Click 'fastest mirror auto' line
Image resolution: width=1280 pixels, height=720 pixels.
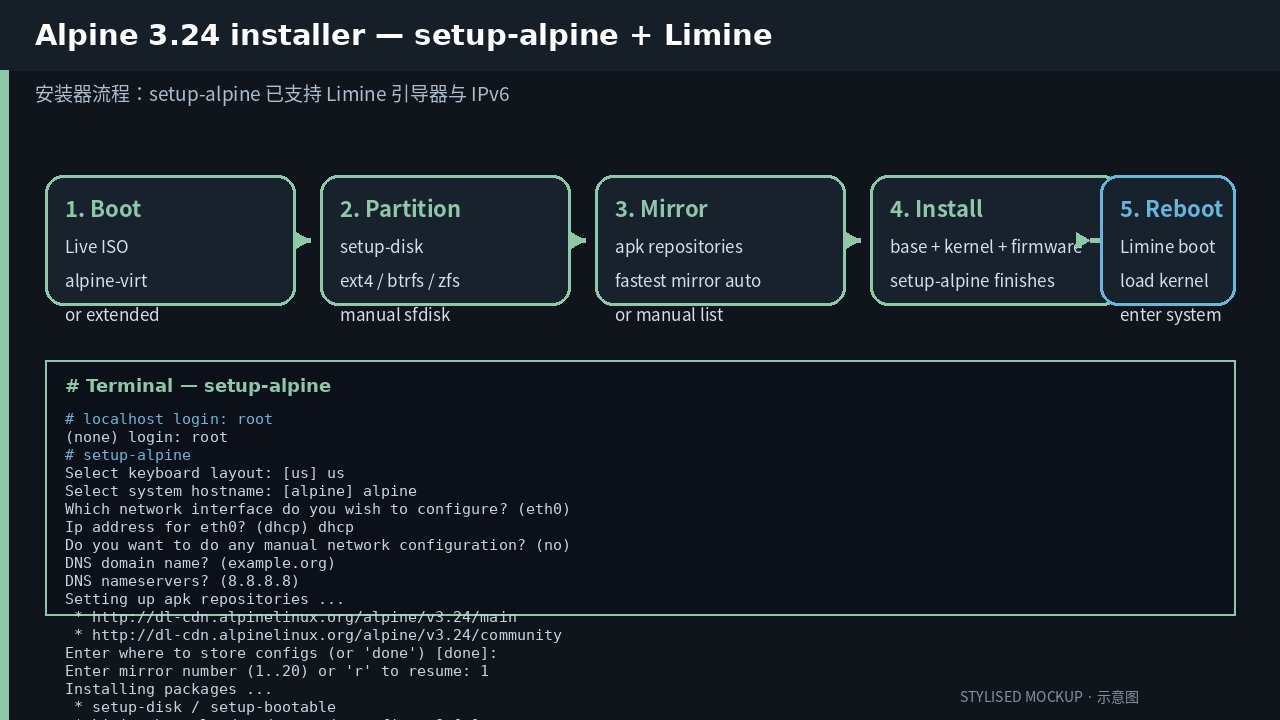coord(688,281)
